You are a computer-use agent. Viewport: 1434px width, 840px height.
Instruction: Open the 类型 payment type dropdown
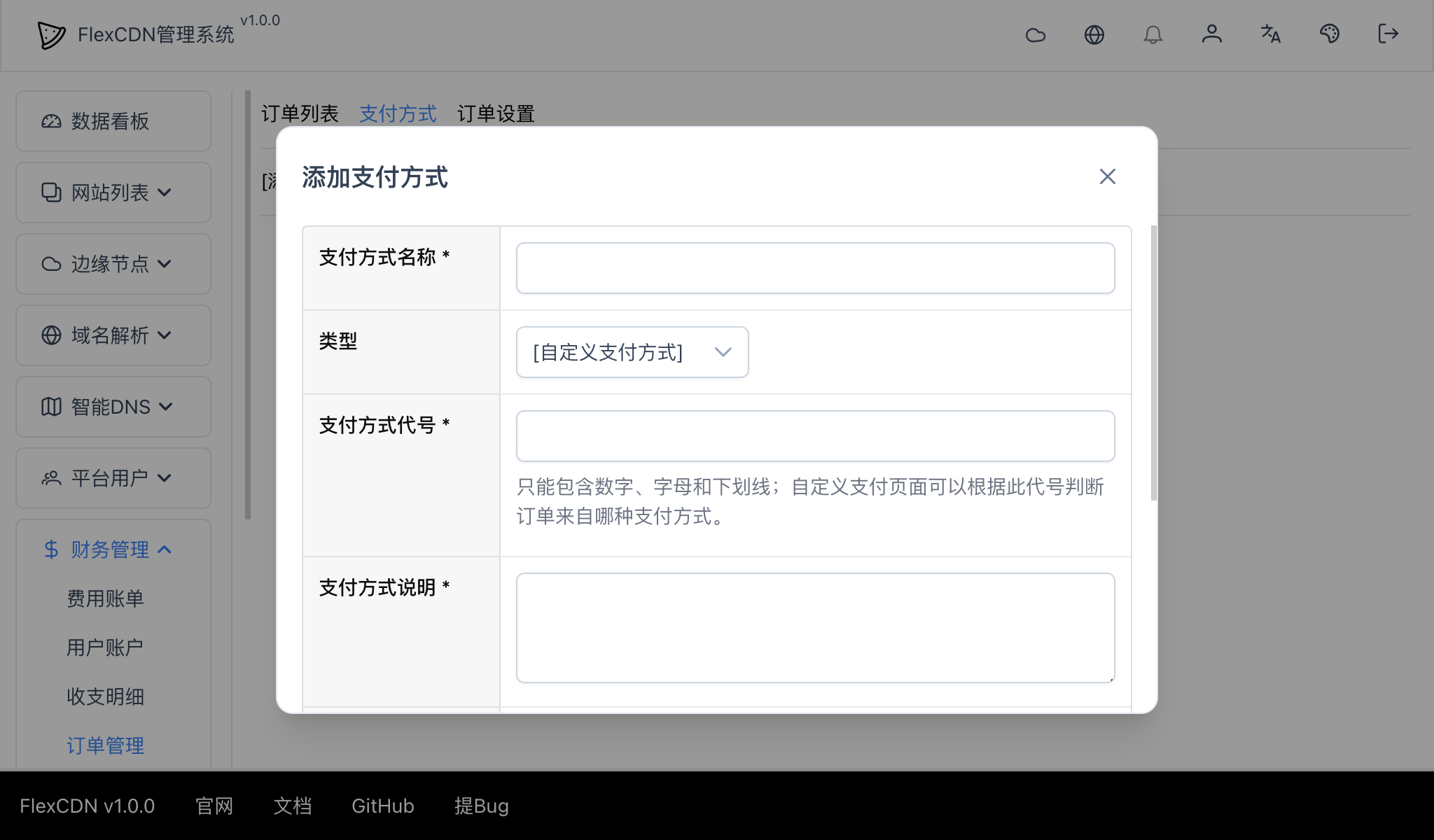point(631,352)
